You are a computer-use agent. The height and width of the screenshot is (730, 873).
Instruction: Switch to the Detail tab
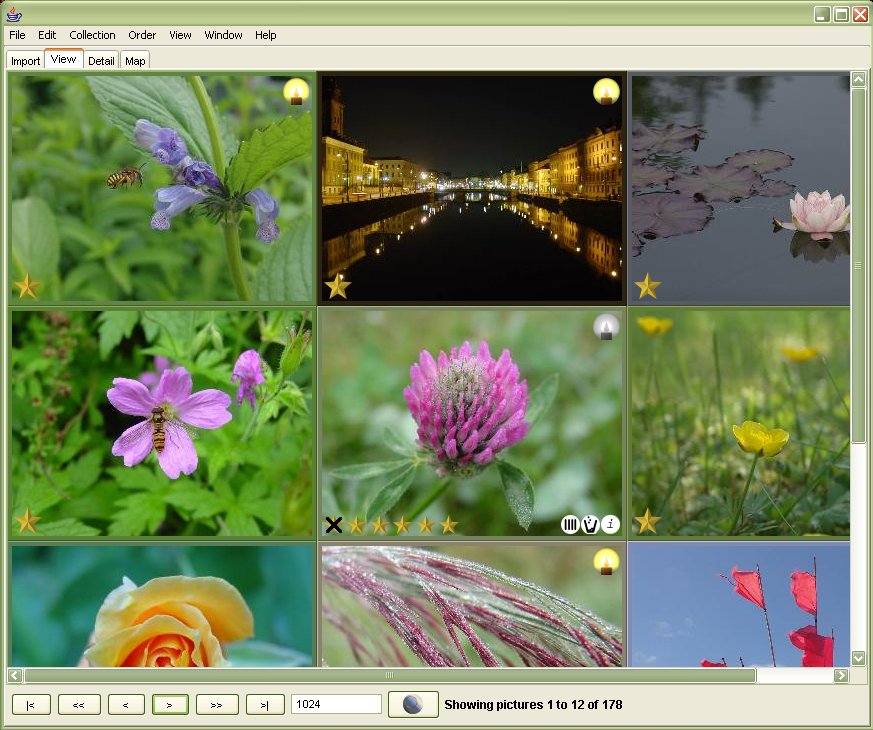click(x=101, y=61)
